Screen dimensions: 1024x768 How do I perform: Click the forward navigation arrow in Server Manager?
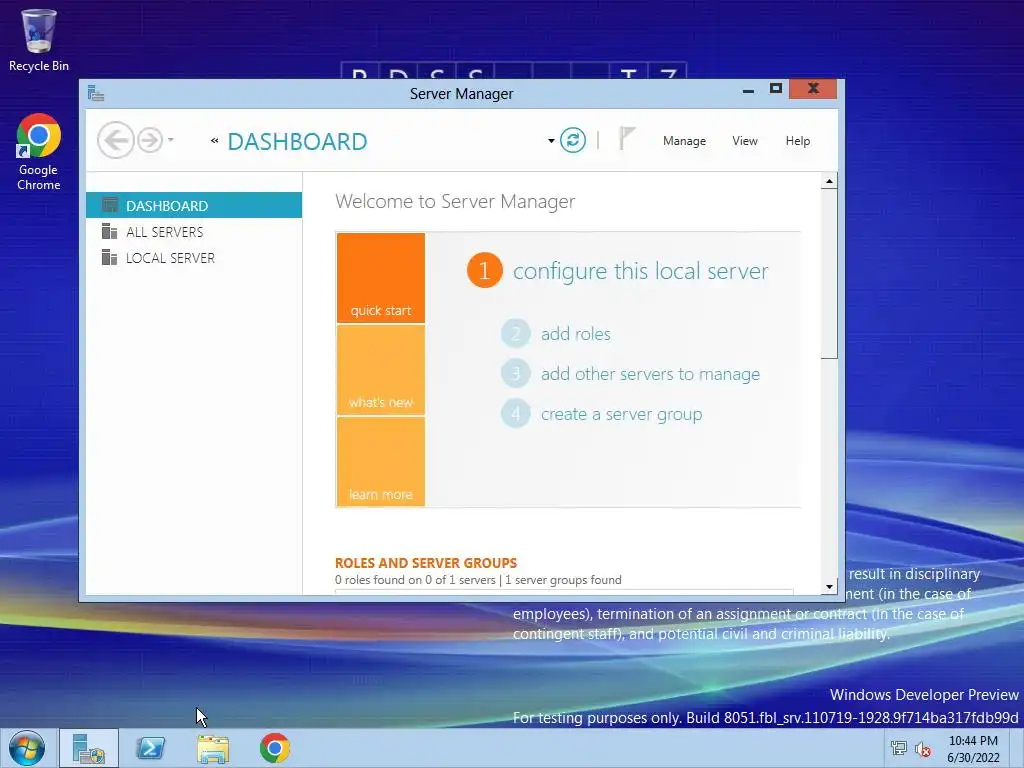[x=150, y=140]
